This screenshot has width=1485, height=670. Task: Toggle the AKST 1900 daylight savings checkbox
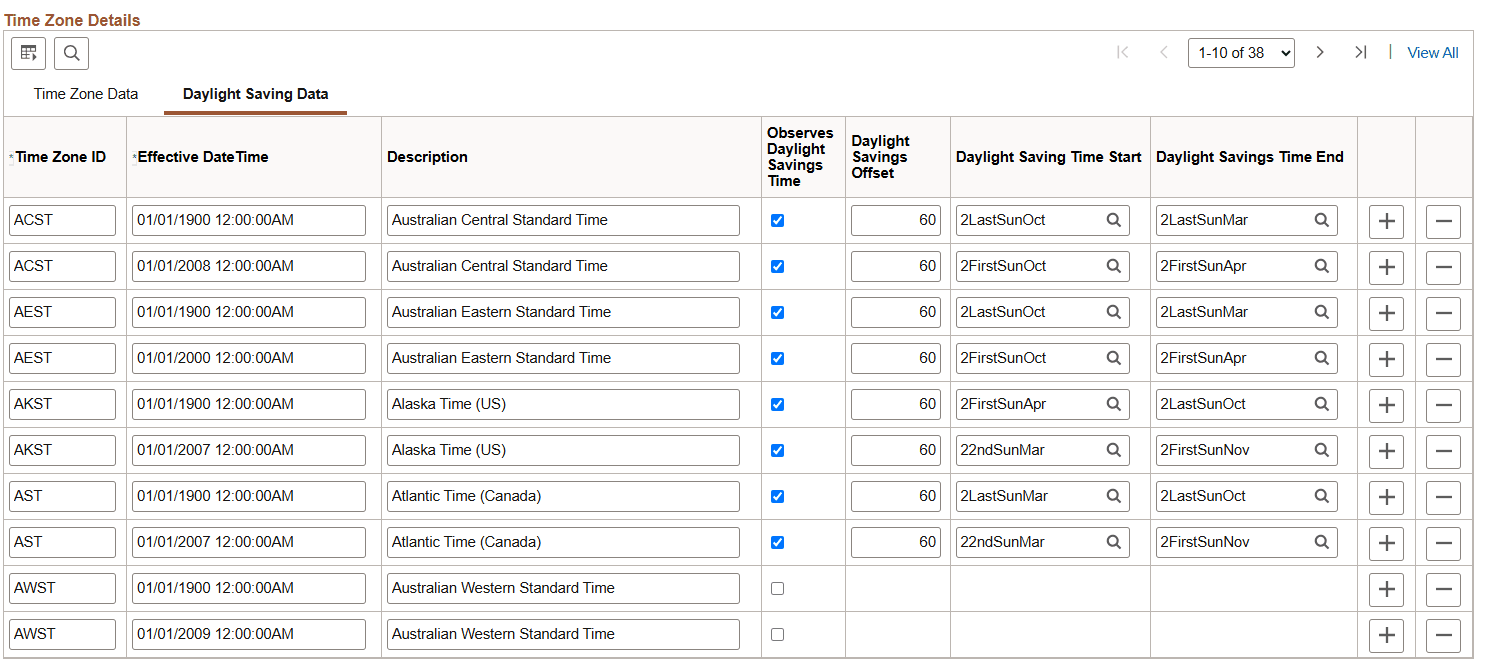(x=777, y=404)
